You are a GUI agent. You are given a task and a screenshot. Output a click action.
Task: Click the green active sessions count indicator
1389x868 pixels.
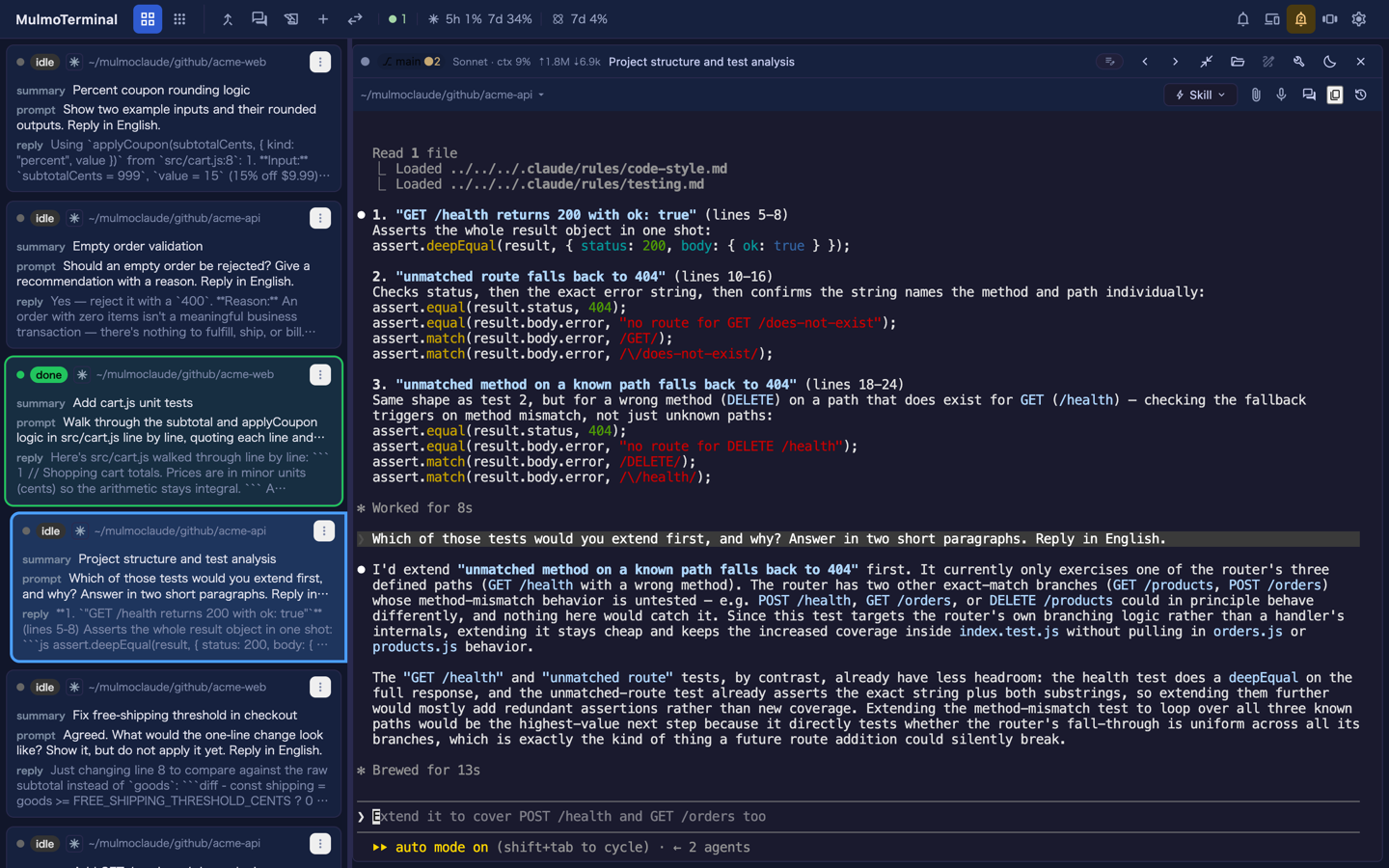396,19
